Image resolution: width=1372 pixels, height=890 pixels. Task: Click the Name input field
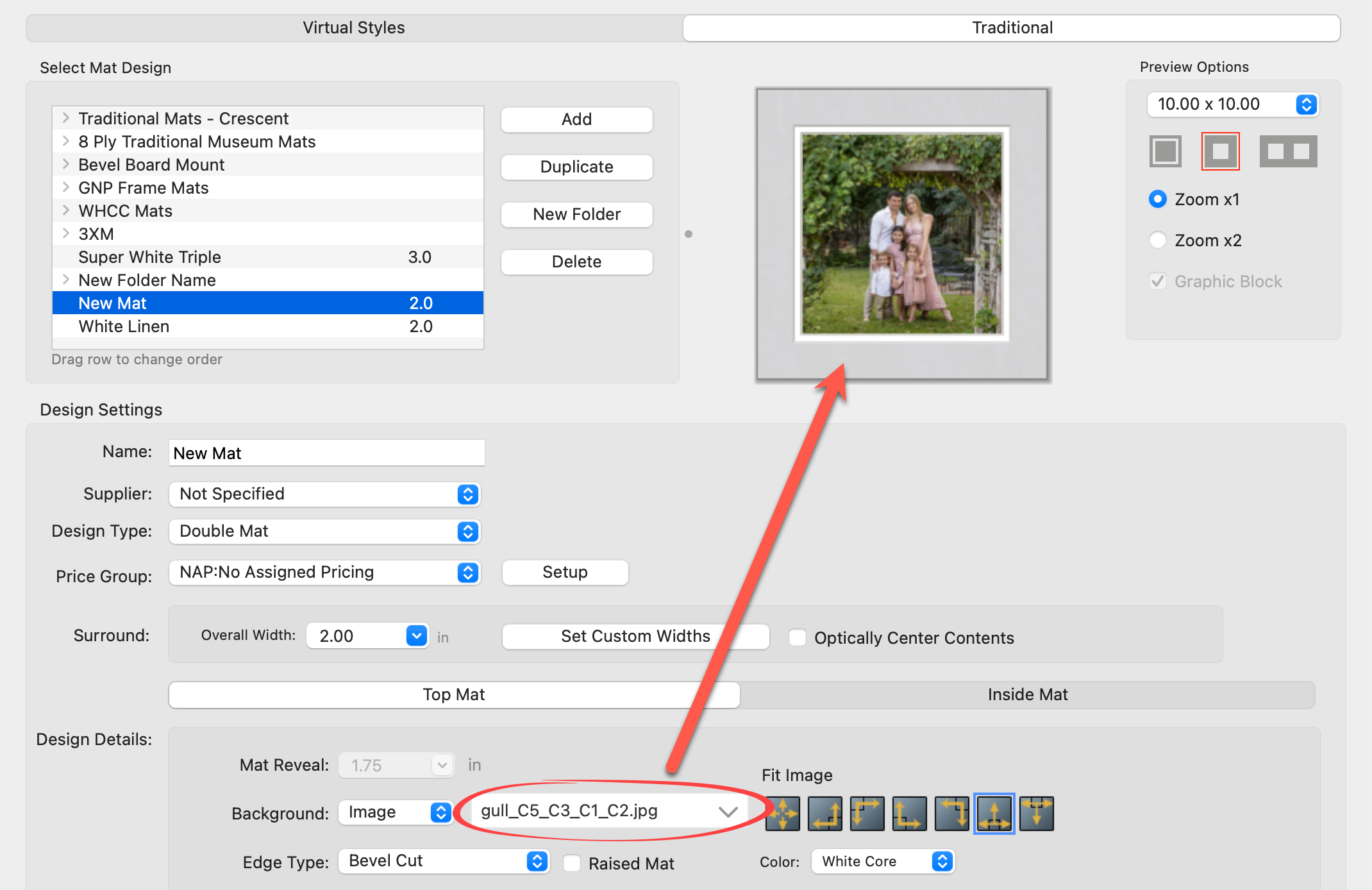326,453
